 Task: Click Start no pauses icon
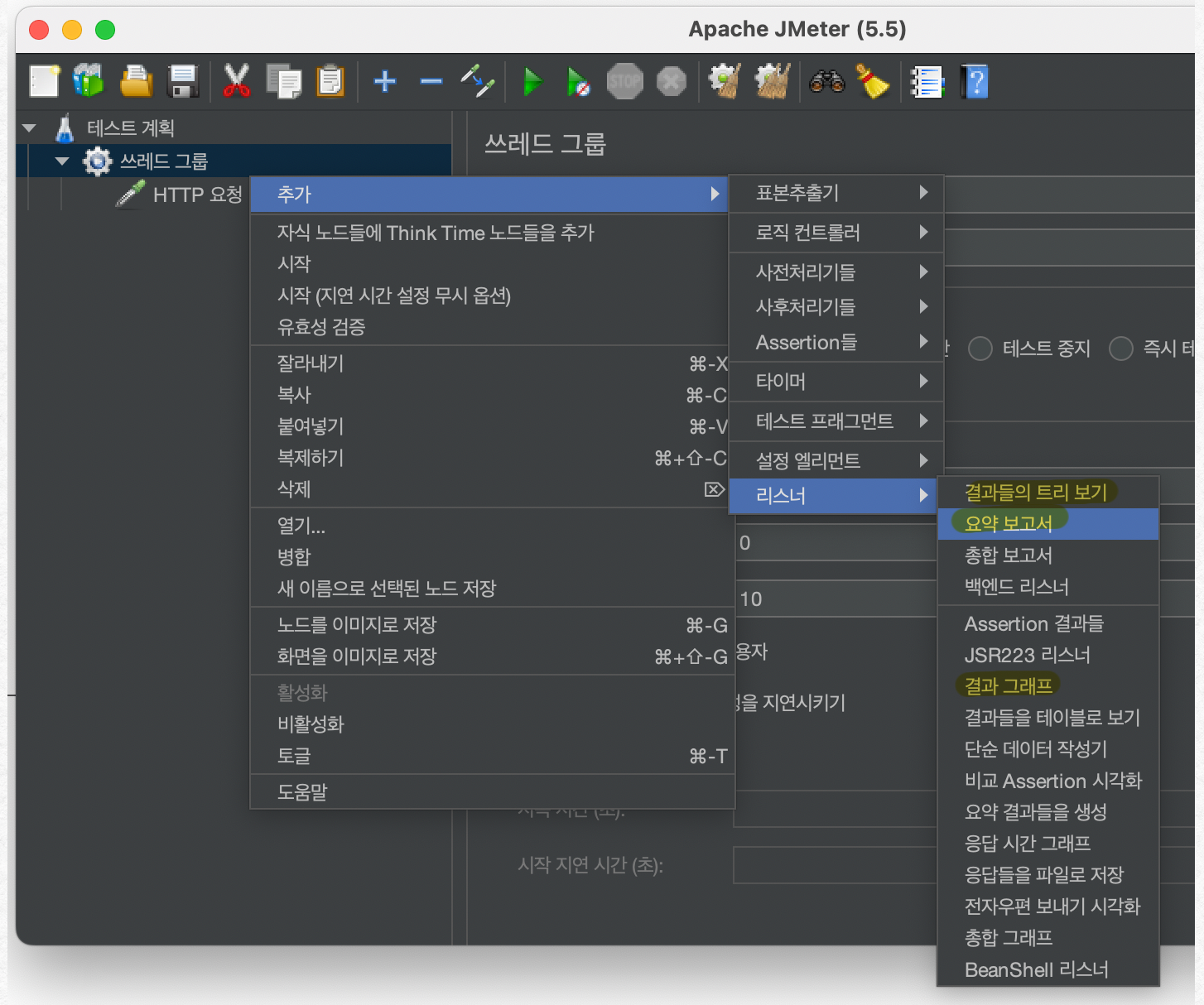578,81
